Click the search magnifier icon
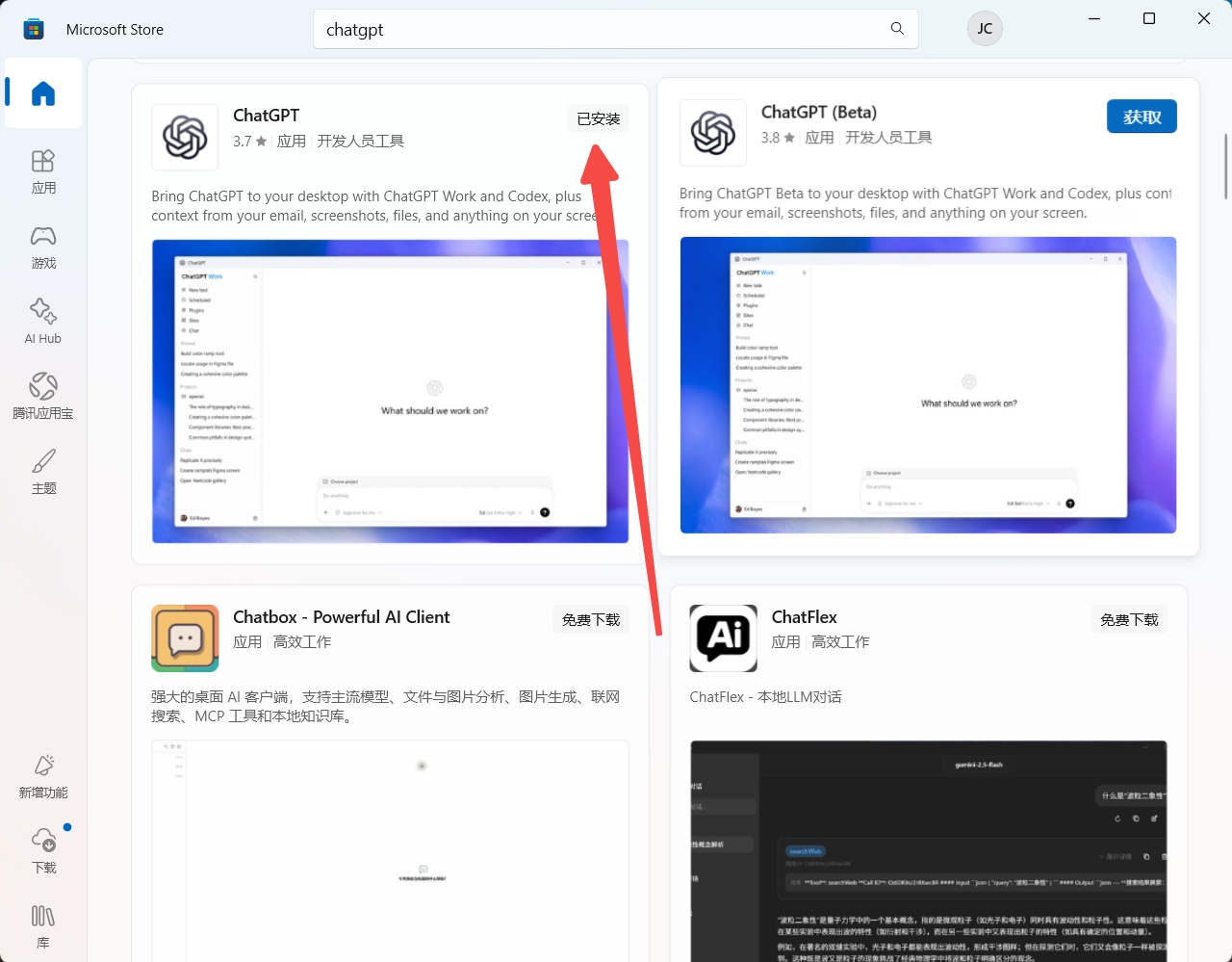The height and width of the screenshot is (962, 1232). (897, 29)
